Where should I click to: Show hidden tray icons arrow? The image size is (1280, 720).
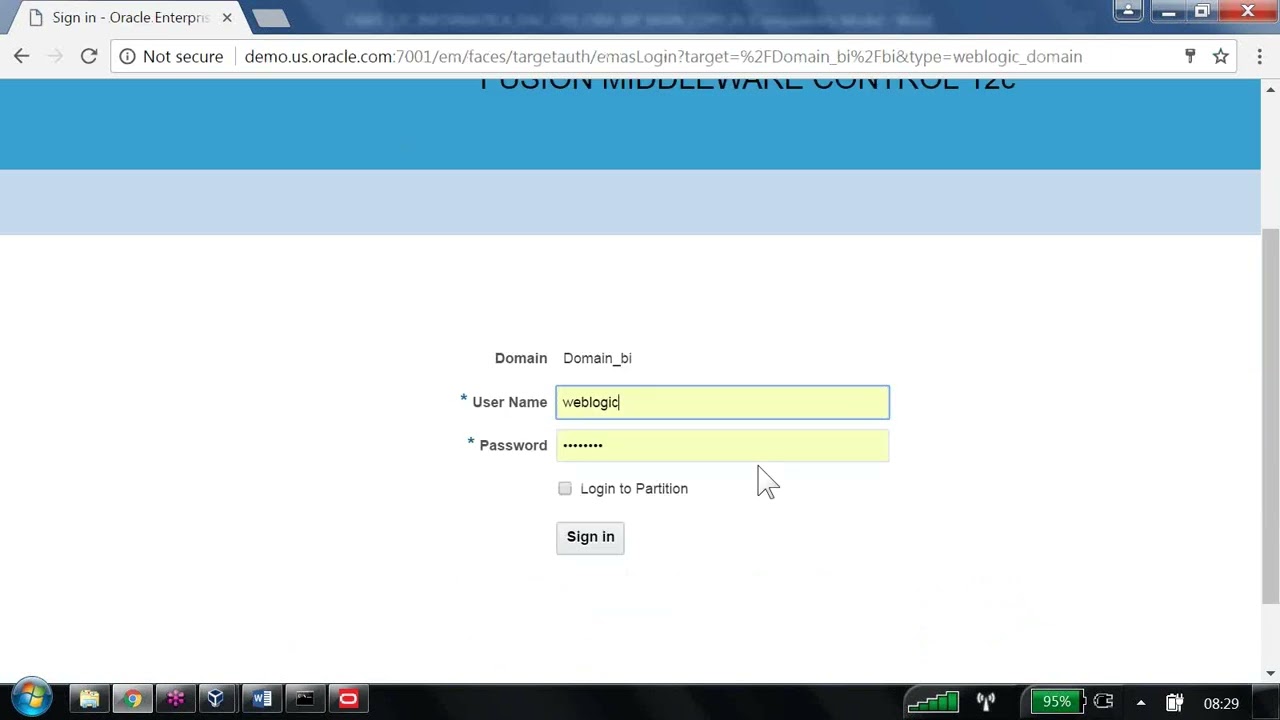click(1140, 703)
